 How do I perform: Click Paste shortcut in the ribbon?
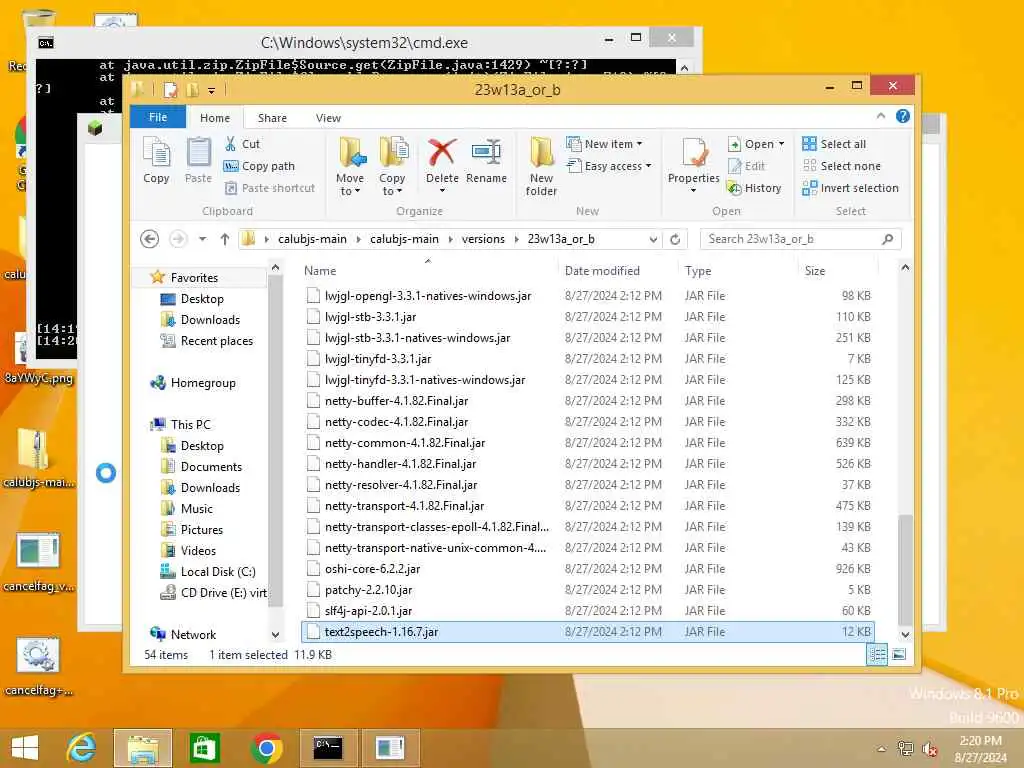point(270,188)
